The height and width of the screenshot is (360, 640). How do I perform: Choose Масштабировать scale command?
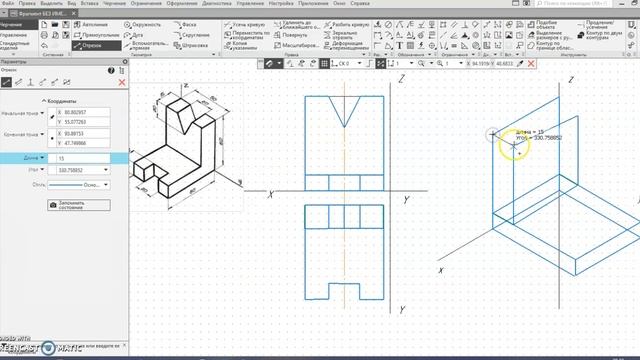click(296, 45)
